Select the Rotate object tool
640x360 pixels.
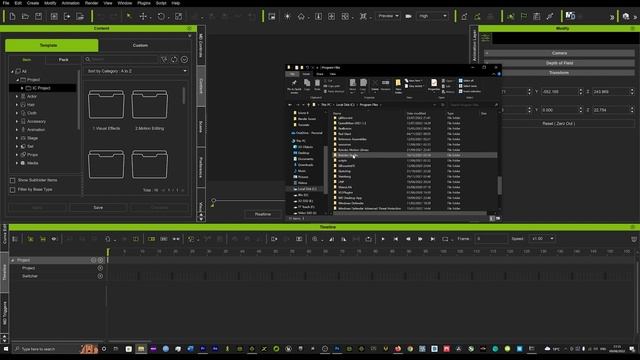161,16
